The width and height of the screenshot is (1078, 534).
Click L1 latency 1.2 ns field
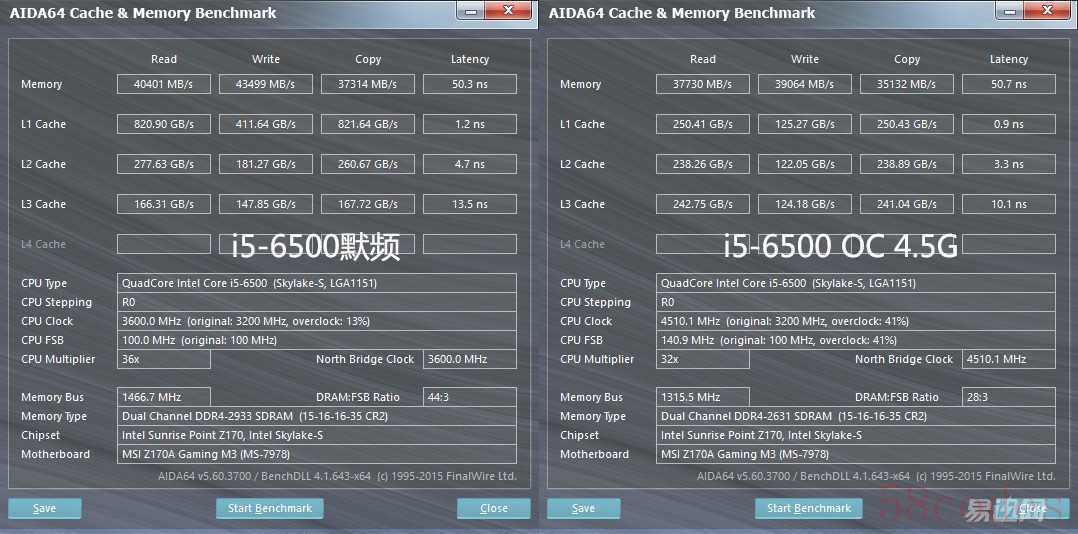470,124
